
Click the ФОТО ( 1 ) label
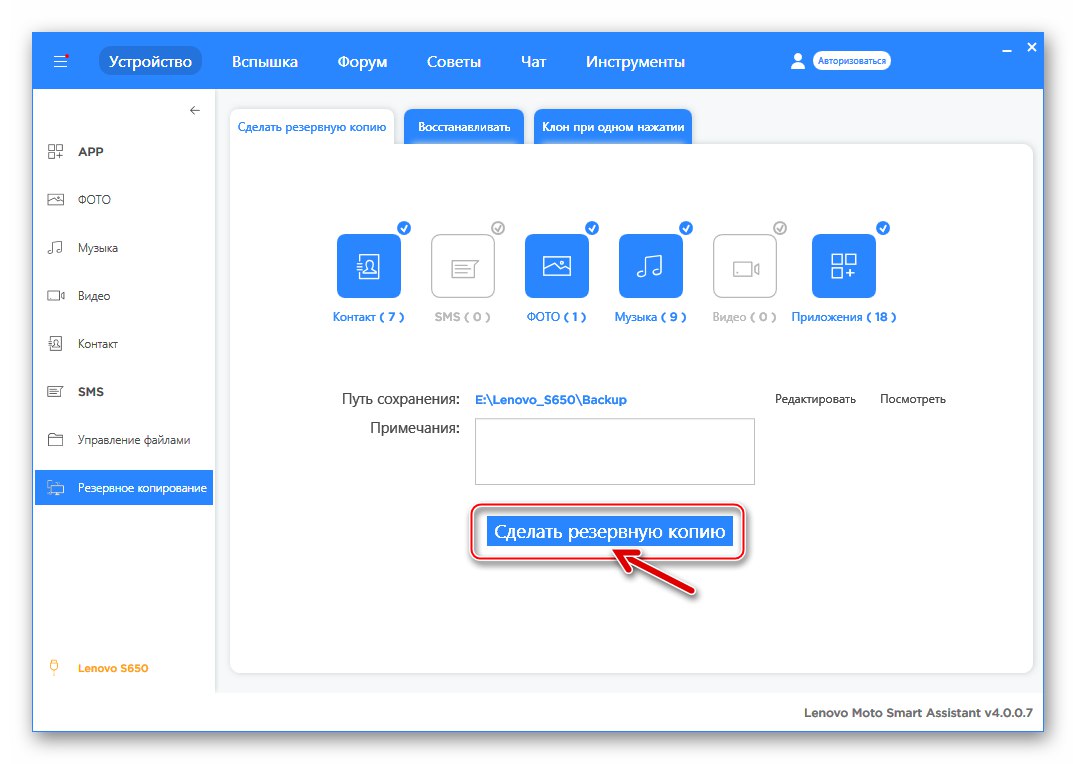click(557, 317)
